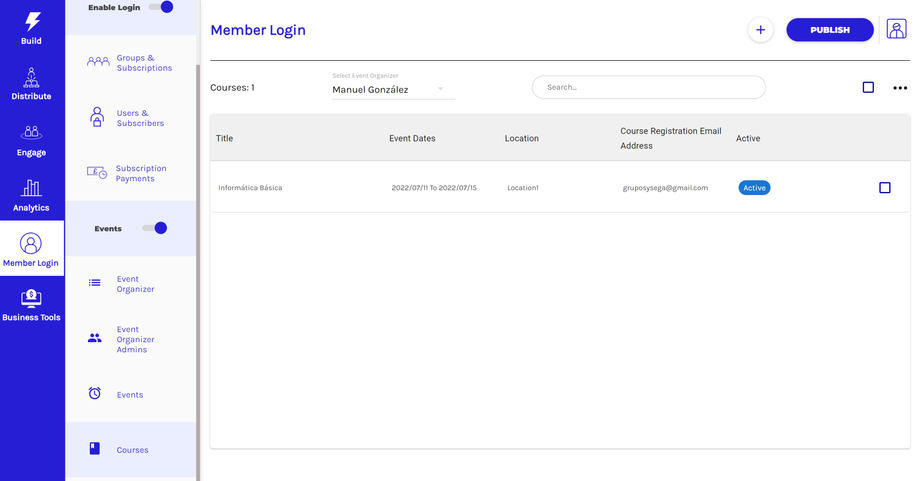The image size is (920, 481).
Task: Open the Engage section
Action: tap(31, 133)
